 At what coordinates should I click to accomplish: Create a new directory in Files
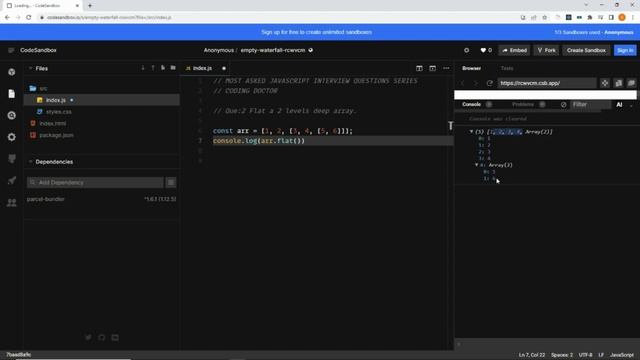click(x=173, y=68)
